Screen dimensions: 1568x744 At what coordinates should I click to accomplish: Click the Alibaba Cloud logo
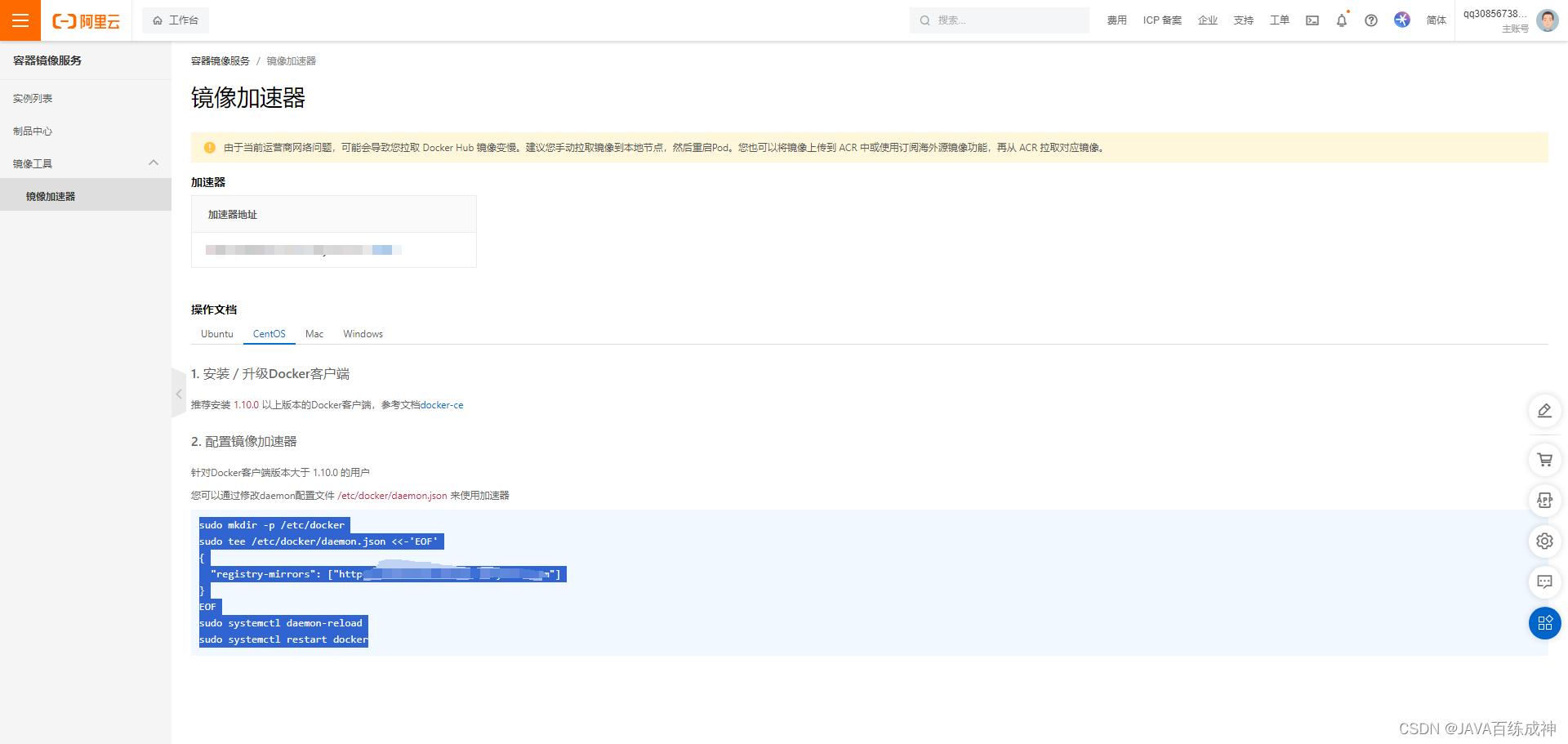[86, 21]
